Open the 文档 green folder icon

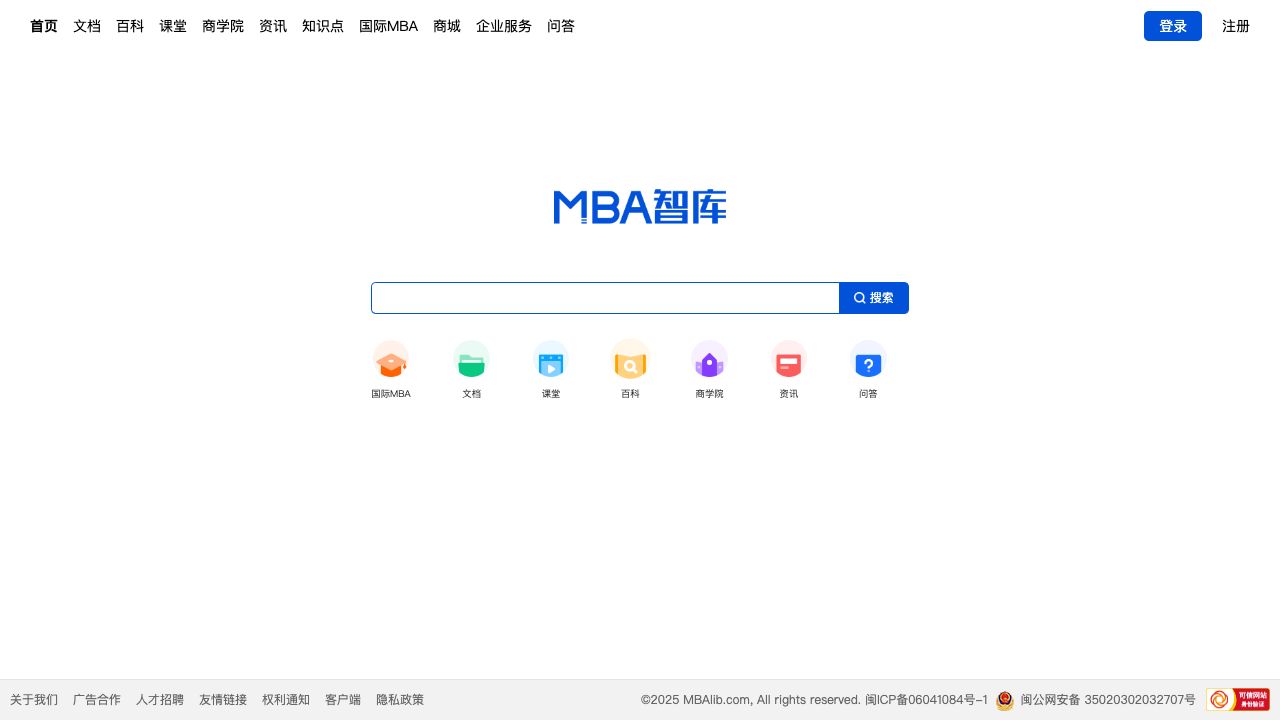(x=471, y=361)
